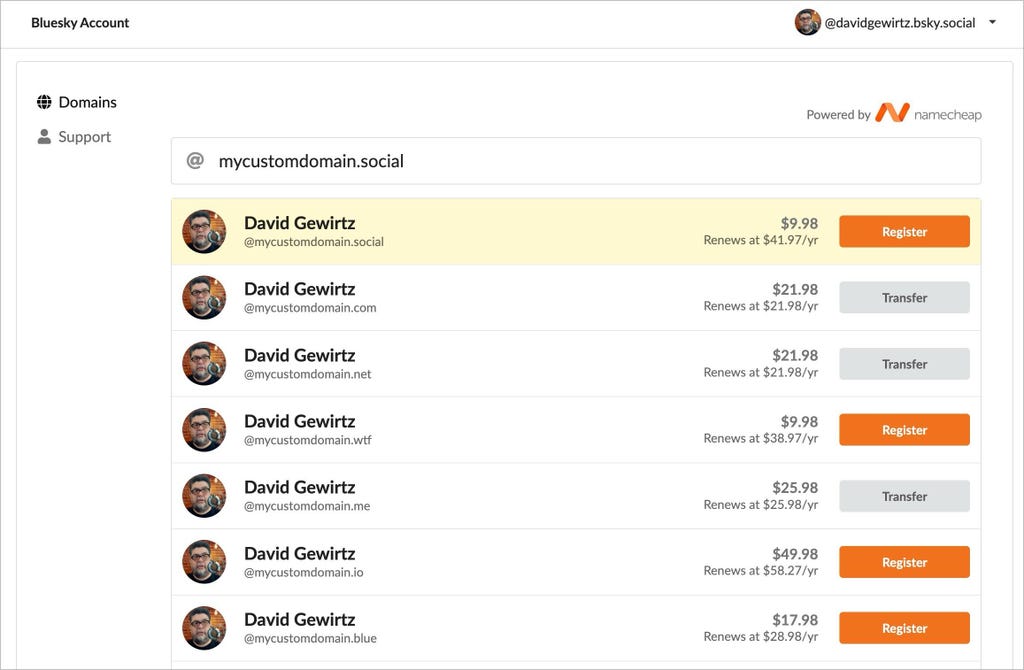
Task: Click the avatar in the mycustomdomain.social row
Action: tap(204, 231)
